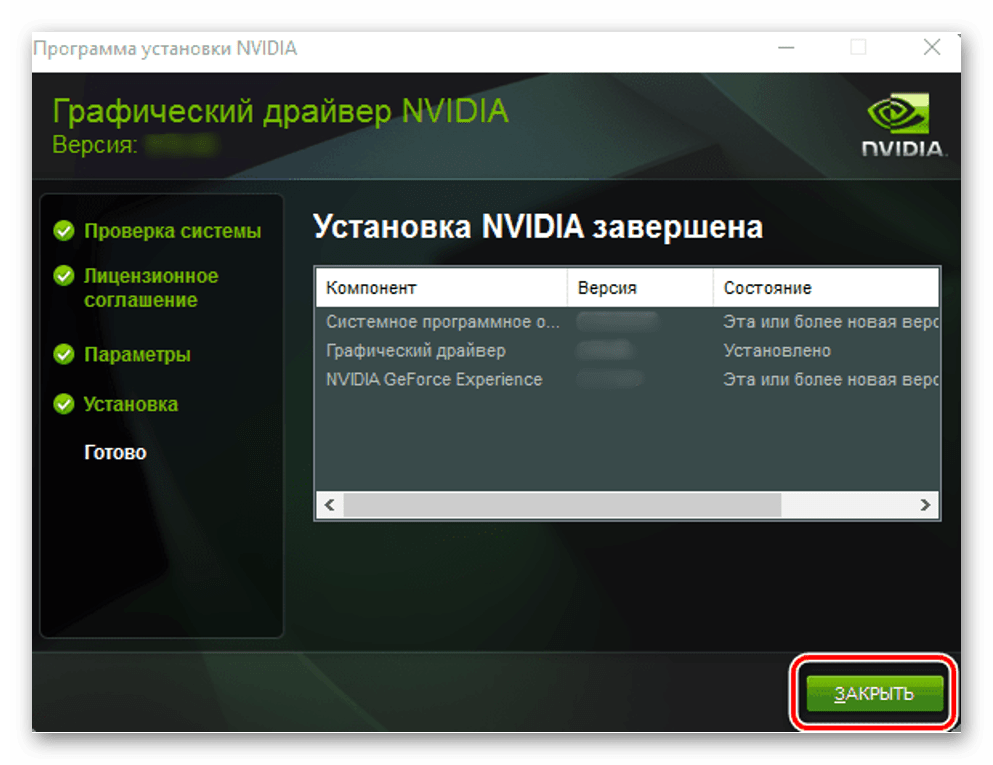
Task: Click the checkmark beside Параметры
Action: click(x=64, y=354)
